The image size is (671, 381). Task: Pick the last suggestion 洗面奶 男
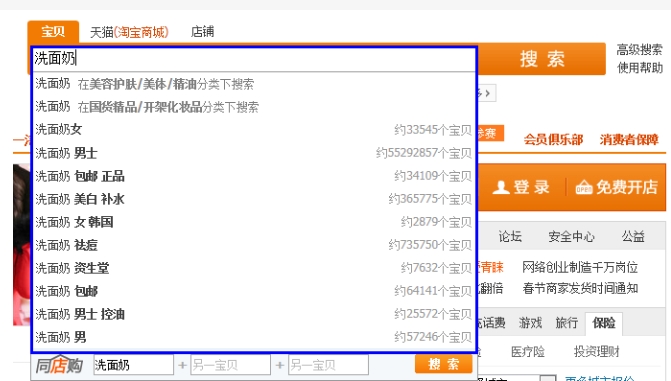point(254,337)
